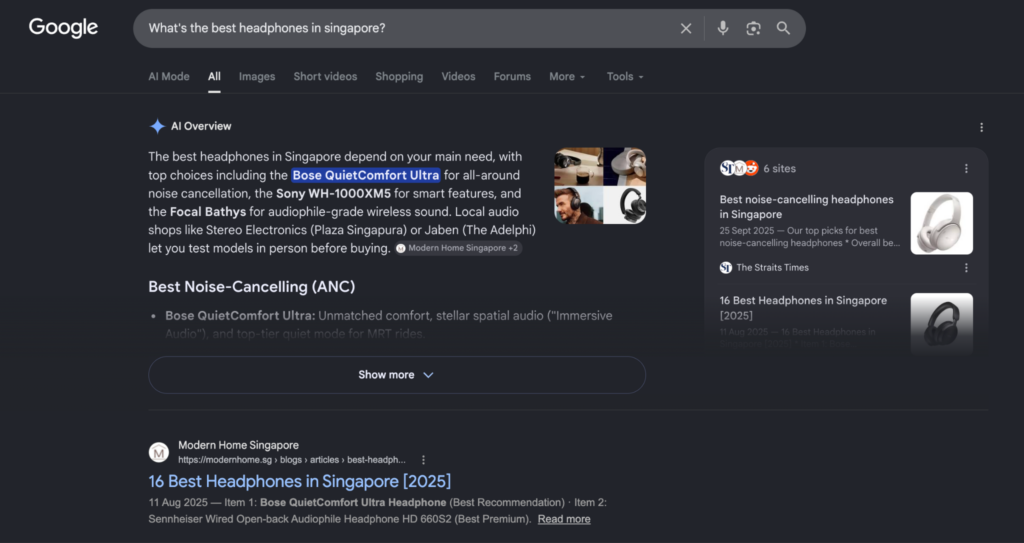Switch to AI Mode tab
The image size is (1024, 543).
[168, 76]
